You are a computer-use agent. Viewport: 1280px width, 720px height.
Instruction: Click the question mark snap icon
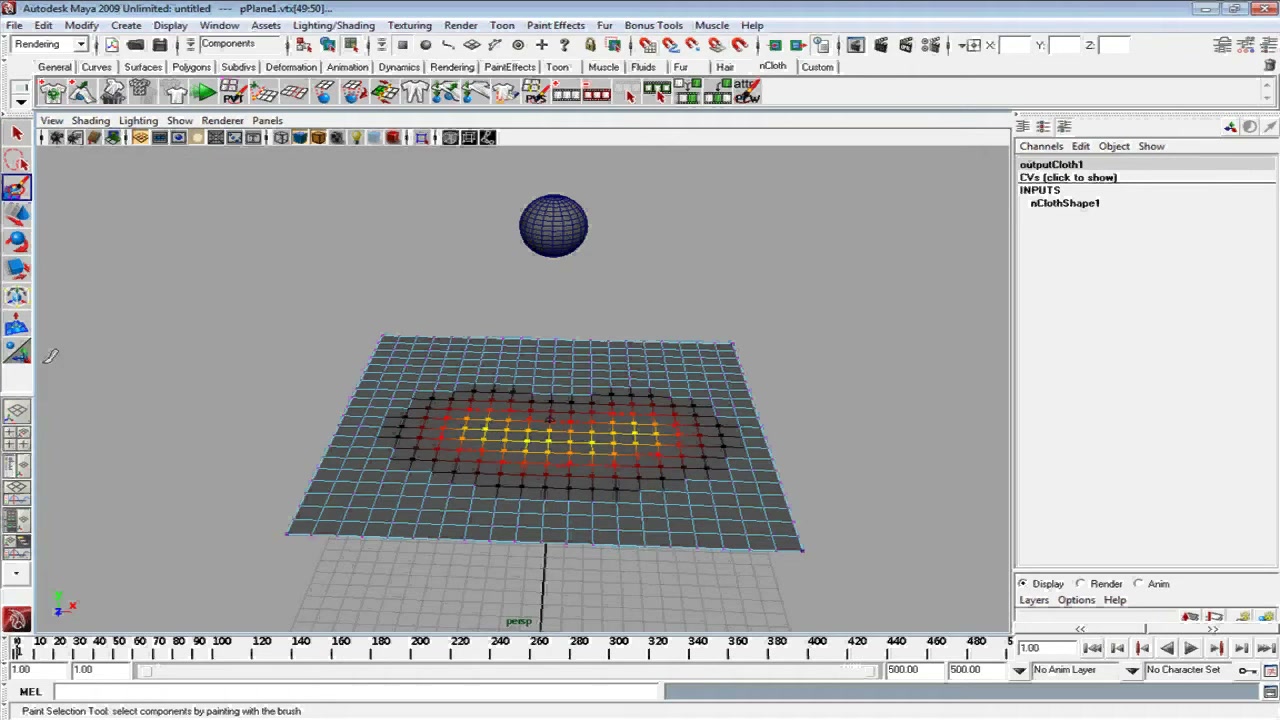click(x=564, y=45)
